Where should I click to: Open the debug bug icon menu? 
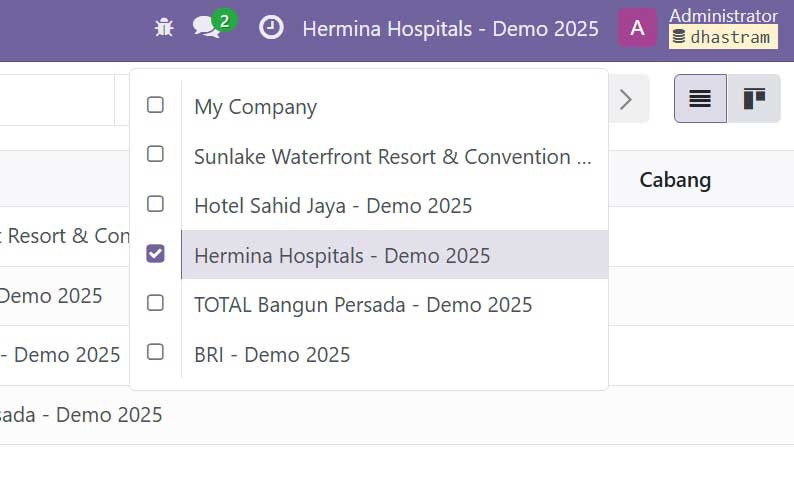[164, 28]
